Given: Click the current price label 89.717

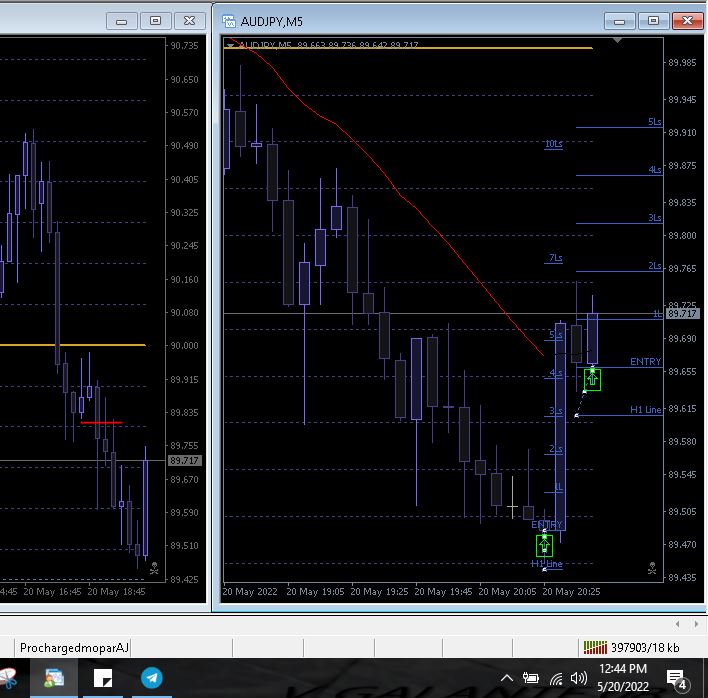Looking at the screenshot, I should coord(682,314).
